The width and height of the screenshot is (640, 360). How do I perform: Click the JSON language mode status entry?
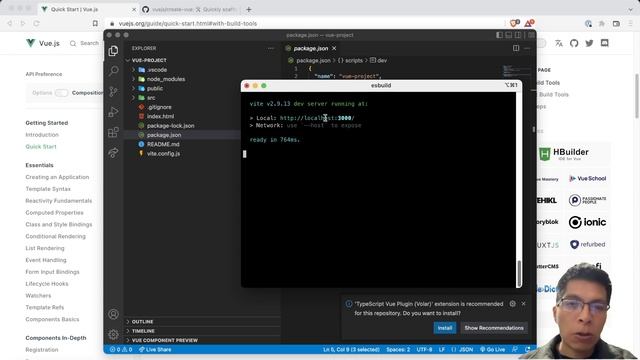466,349
